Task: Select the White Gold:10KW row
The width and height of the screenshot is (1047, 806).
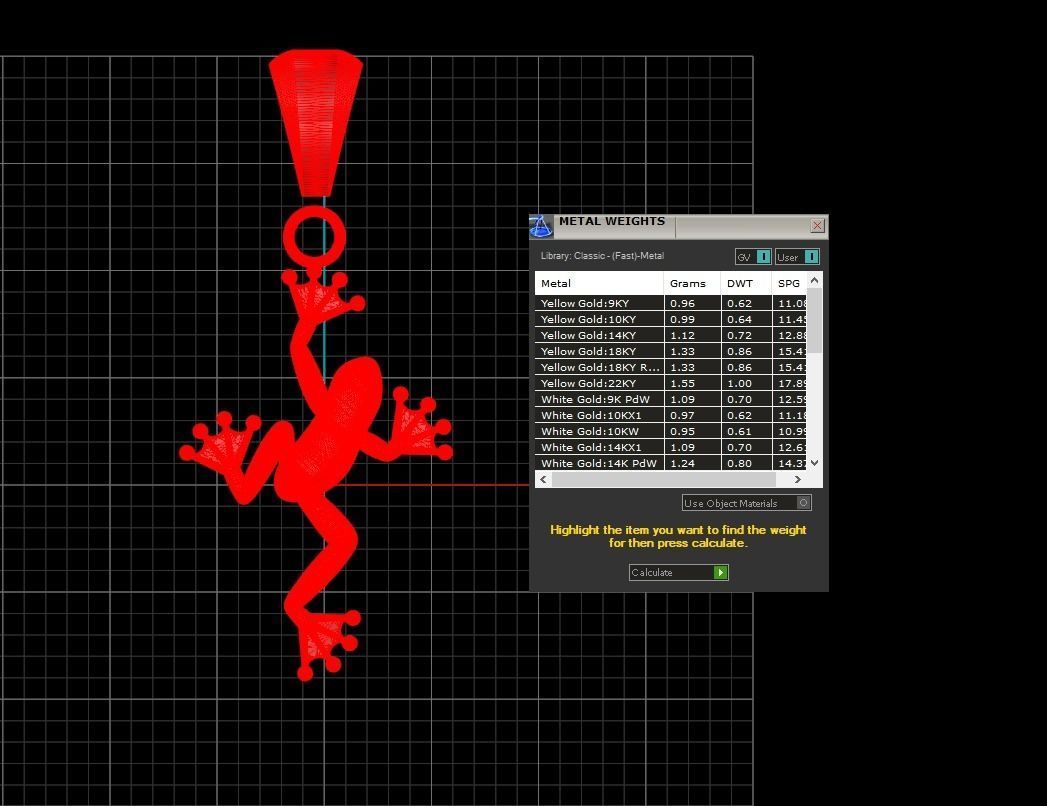Action: tap(670, 431)
